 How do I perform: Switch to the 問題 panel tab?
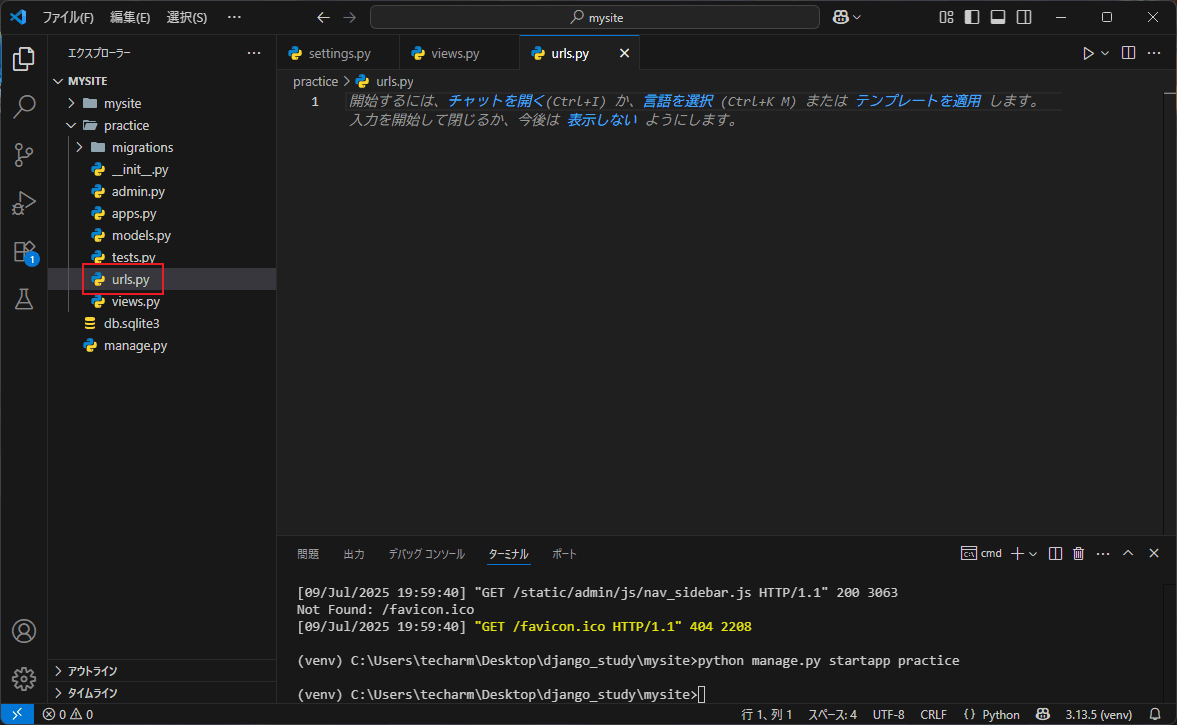[x=308, y=554]
